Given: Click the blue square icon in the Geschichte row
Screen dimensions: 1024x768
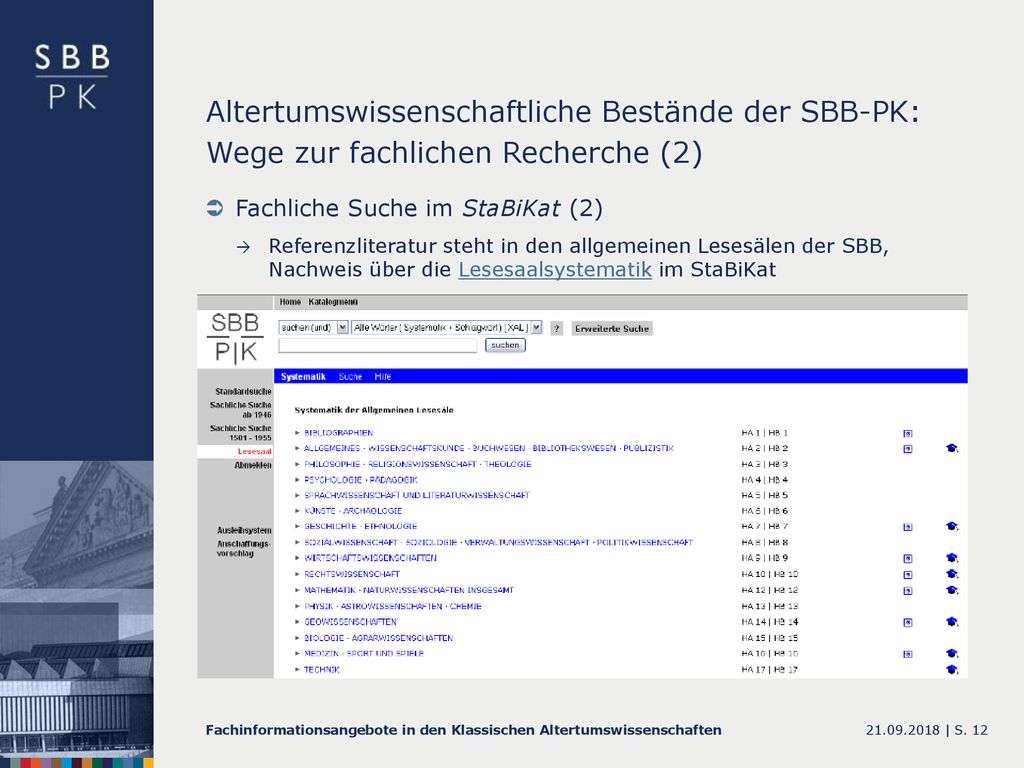Looking at the screenshot, I should coord(908,527).
